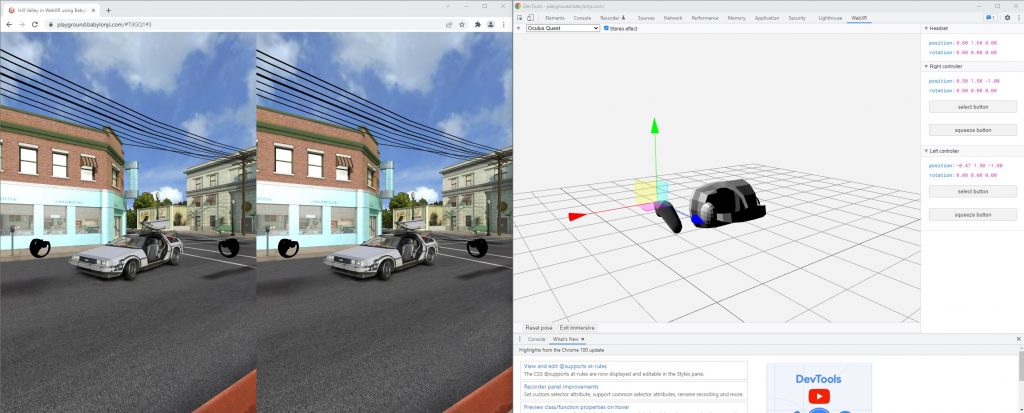This screenshot has height=413, width=1024.
Task: Reload the Babylon playground page
Action: coord(35,24)
